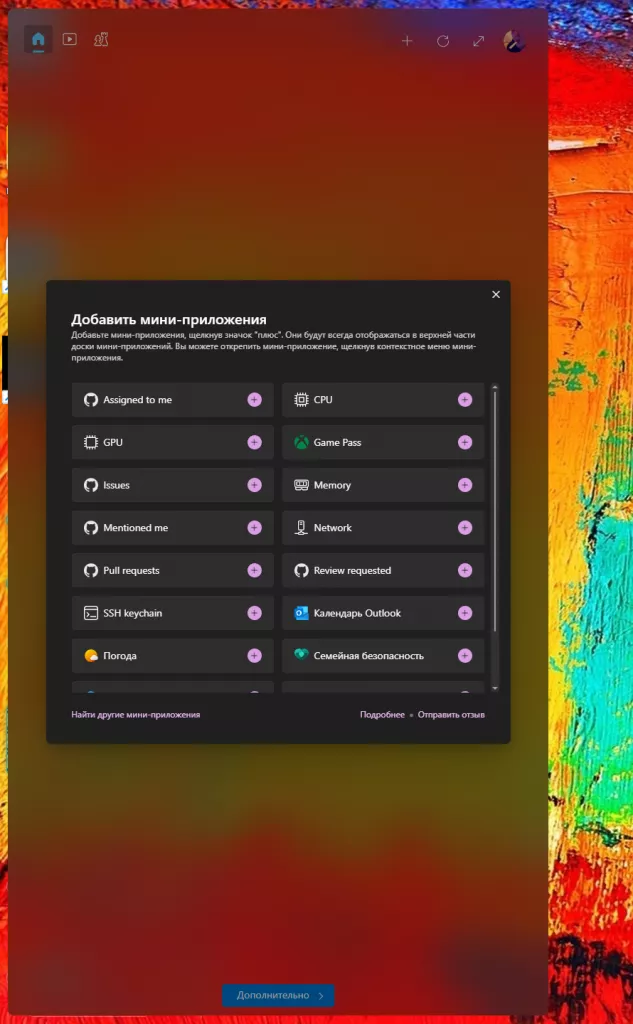Click the Добавить мини-приложения heading
Viewport: 633px width, 1024px height.
coord(169,319)
